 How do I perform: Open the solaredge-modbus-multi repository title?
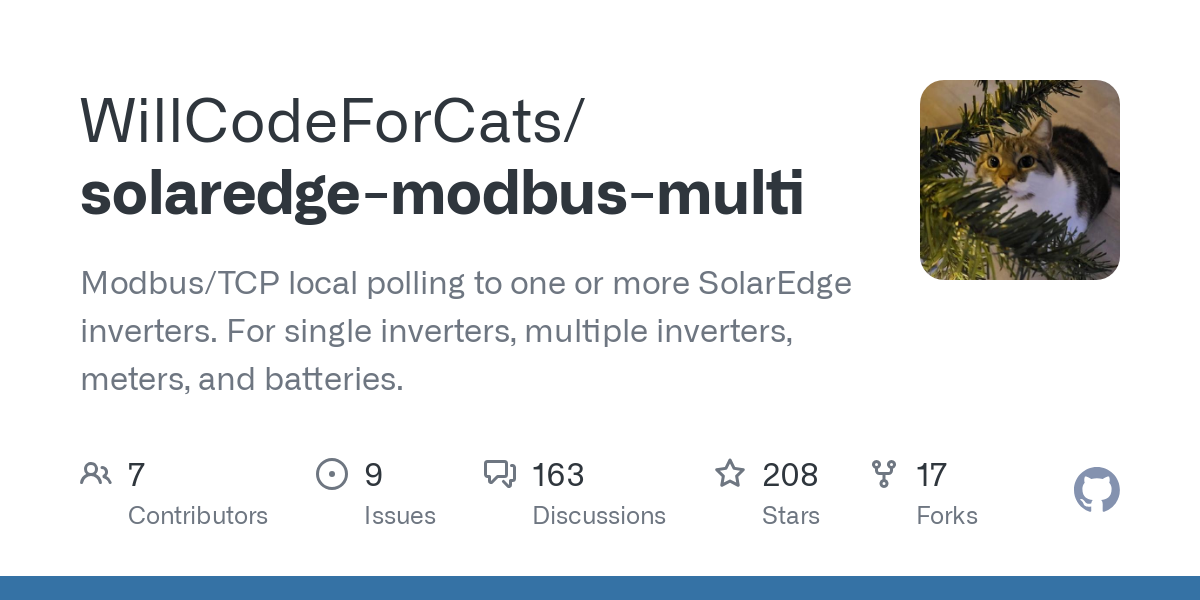pyautogui.click(x=441, y=193)
